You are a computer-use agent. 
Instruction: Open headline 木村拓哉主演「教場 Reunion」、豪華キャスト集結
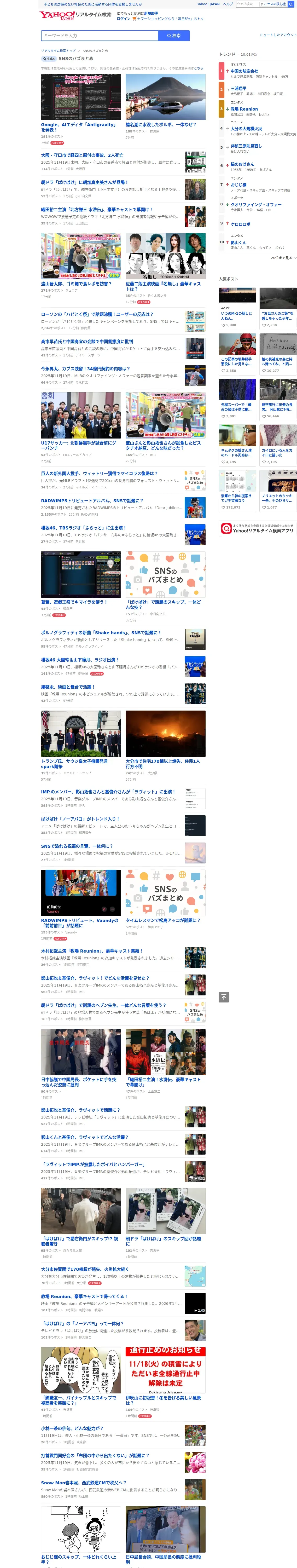tap(92, 951)
